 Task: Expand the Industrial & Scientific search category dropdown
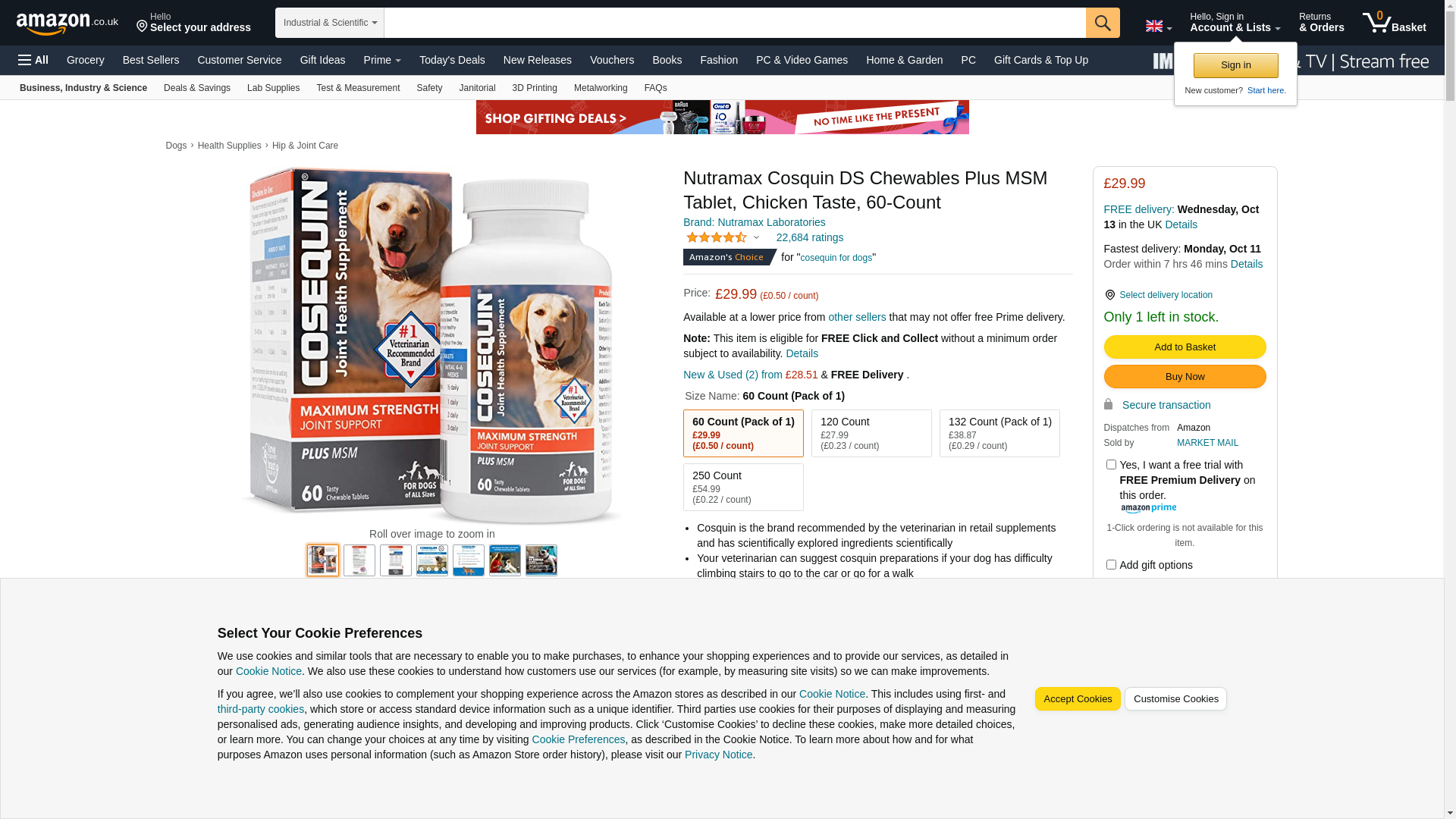pos(330,23)
